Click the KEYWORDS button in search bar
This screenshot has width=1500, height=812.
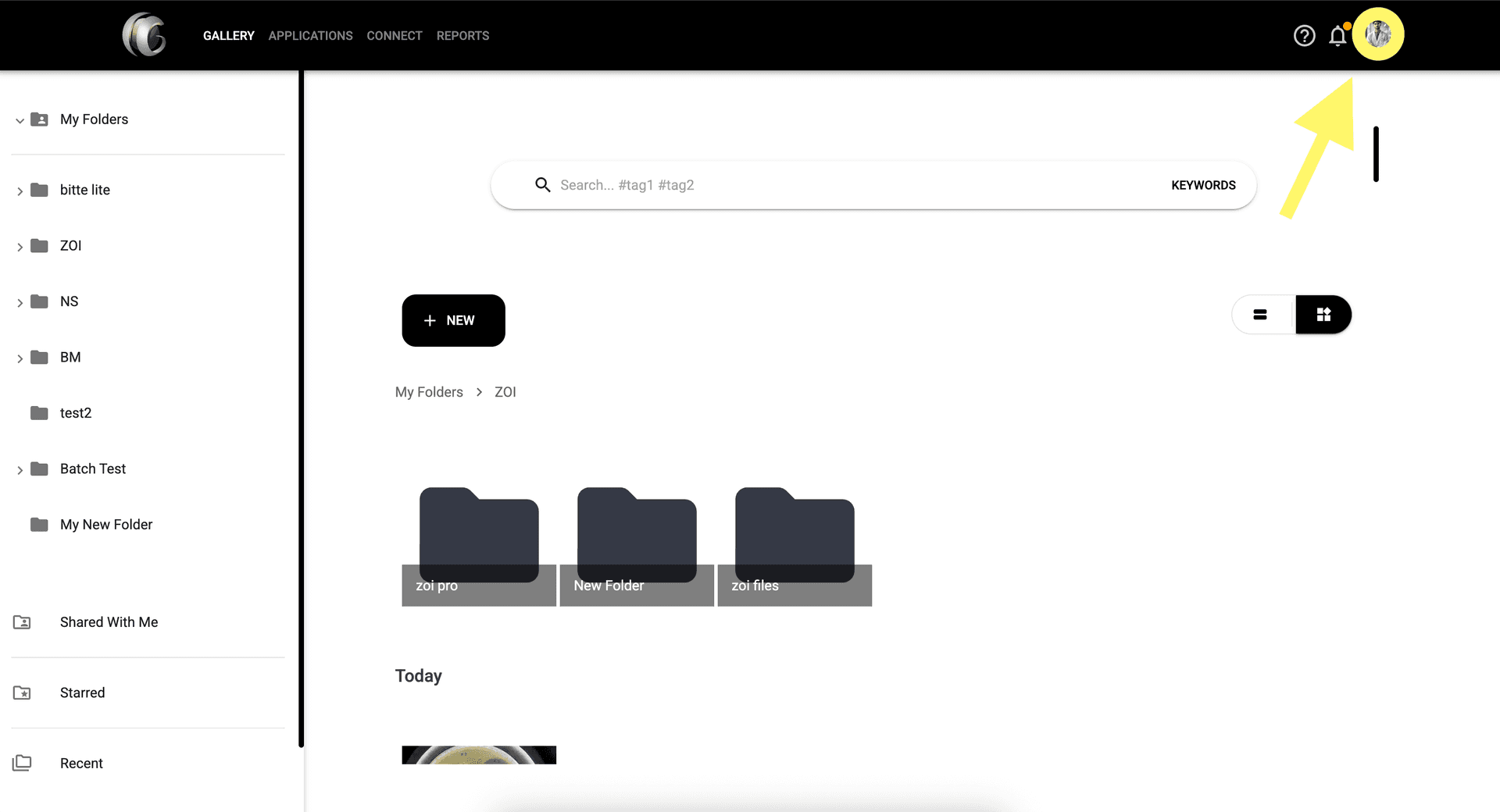tap(1203, 185)
